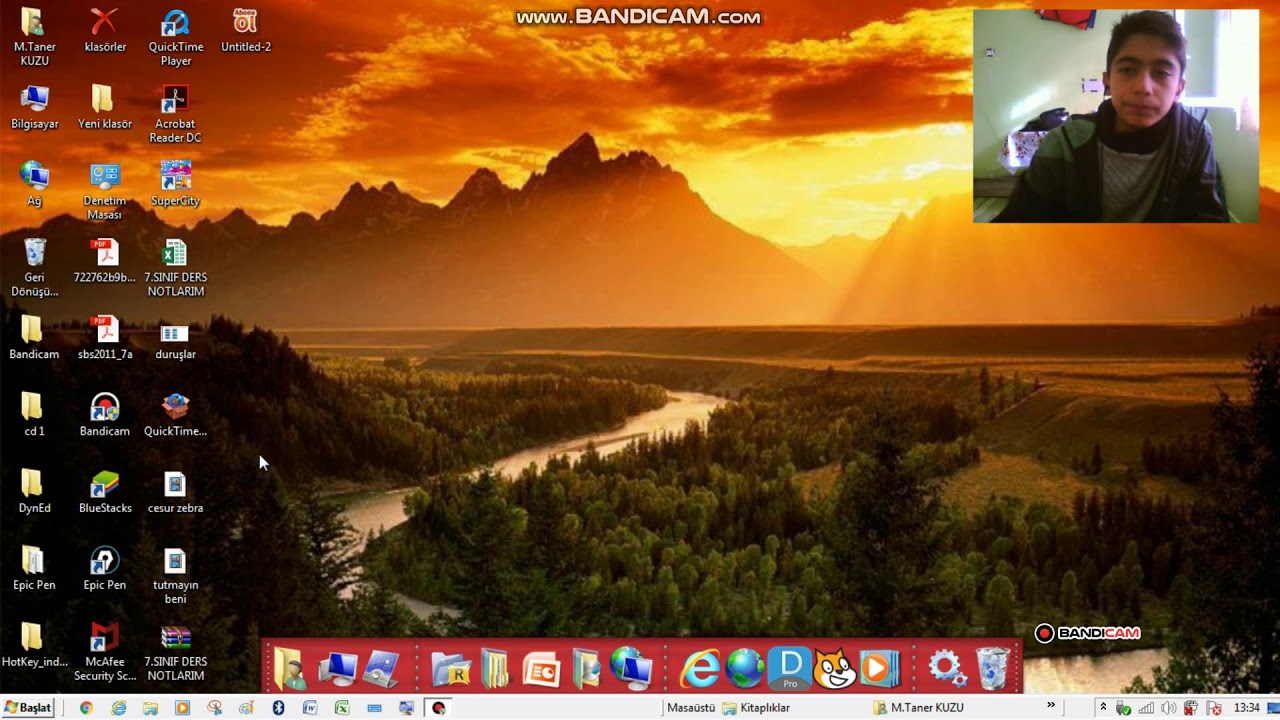Open Acrobat Reader DC desktop icon
1280x720 pixels.
175,114
